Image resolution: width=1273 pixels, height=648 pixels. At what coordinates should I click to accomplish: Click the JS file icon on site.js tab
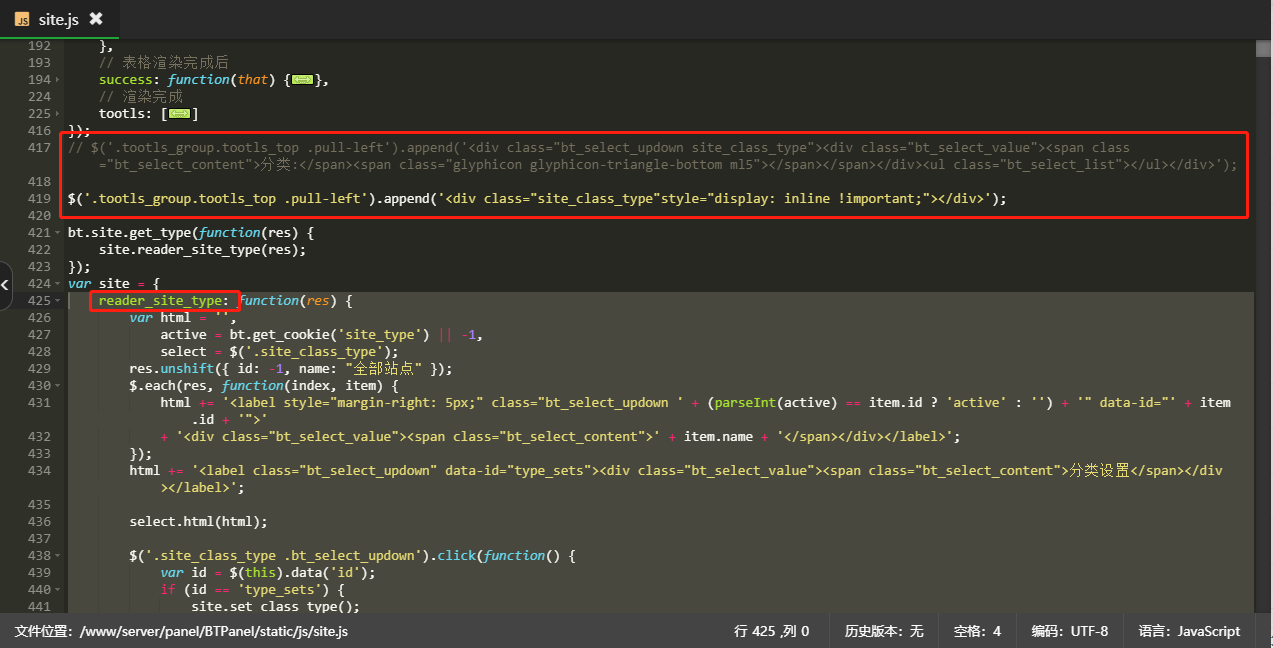22,19
